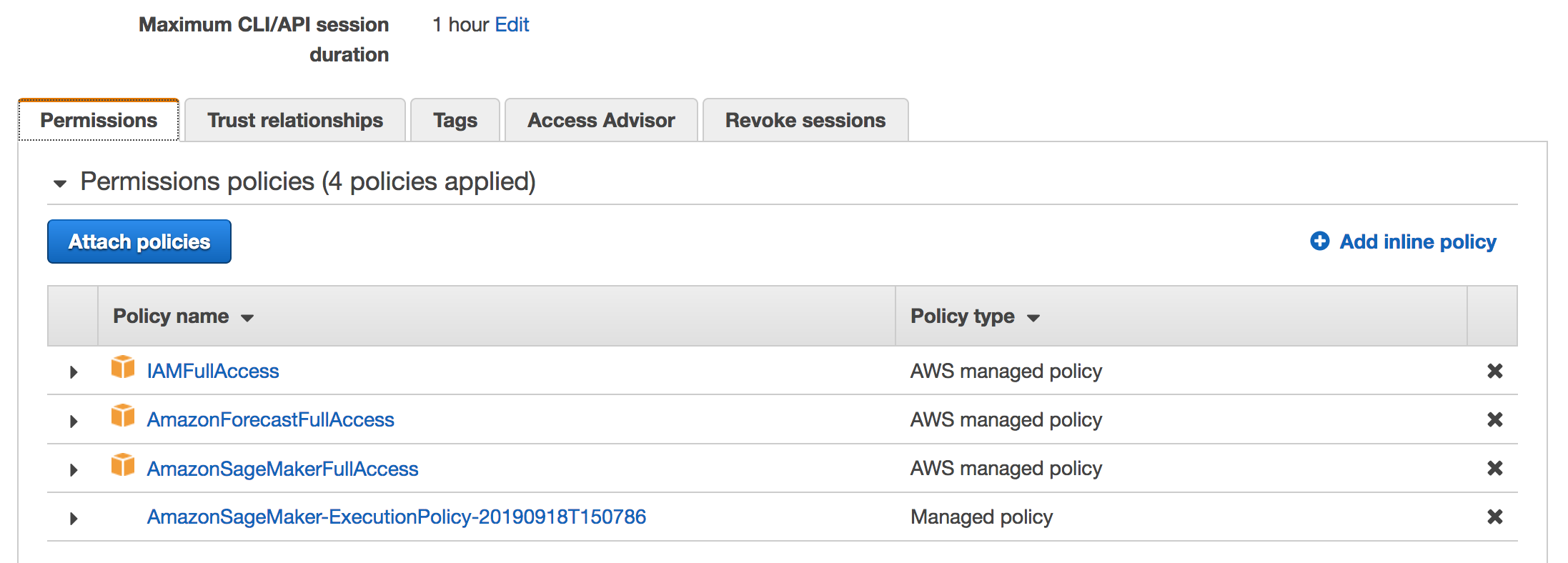Expand the AmazonForecastFullAccess policy row

[74, 422]
